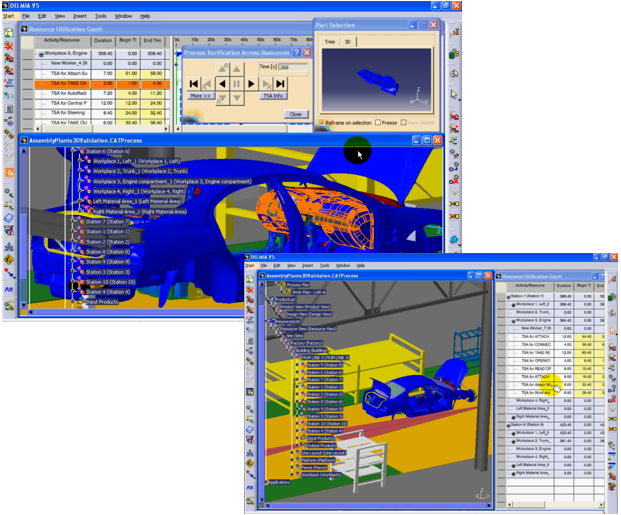Click the pause button in Process Verification
Viewport: 621px width, 515px height.
(237, 84)
